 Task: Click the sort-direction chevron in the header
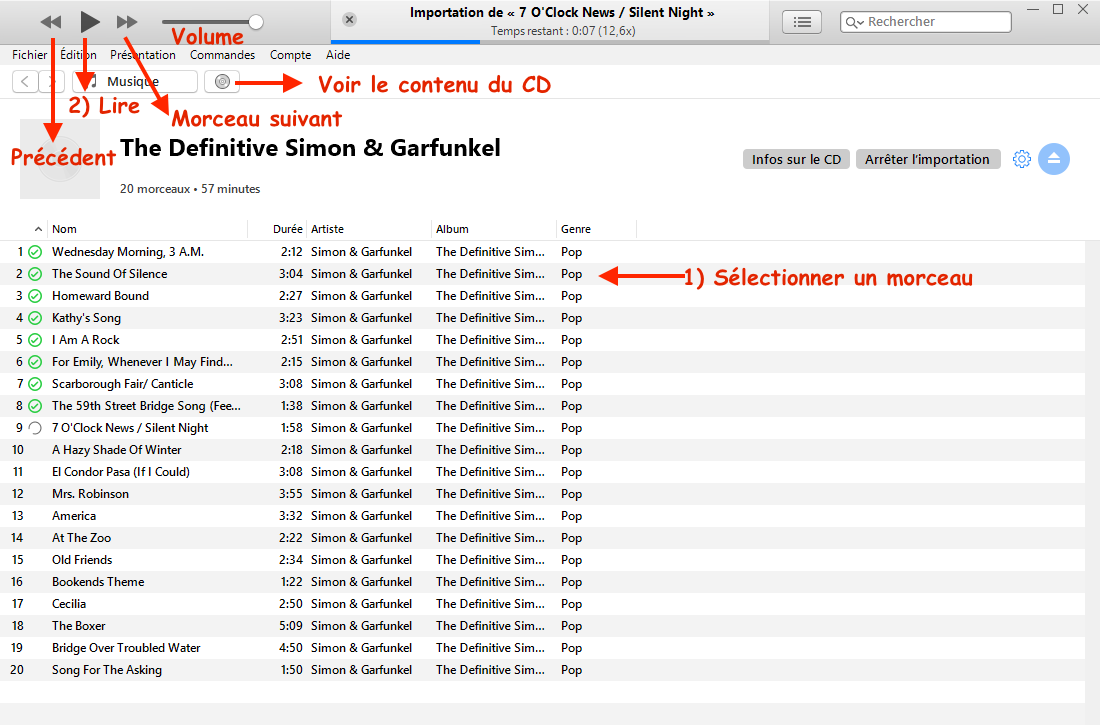click(38, 229)
